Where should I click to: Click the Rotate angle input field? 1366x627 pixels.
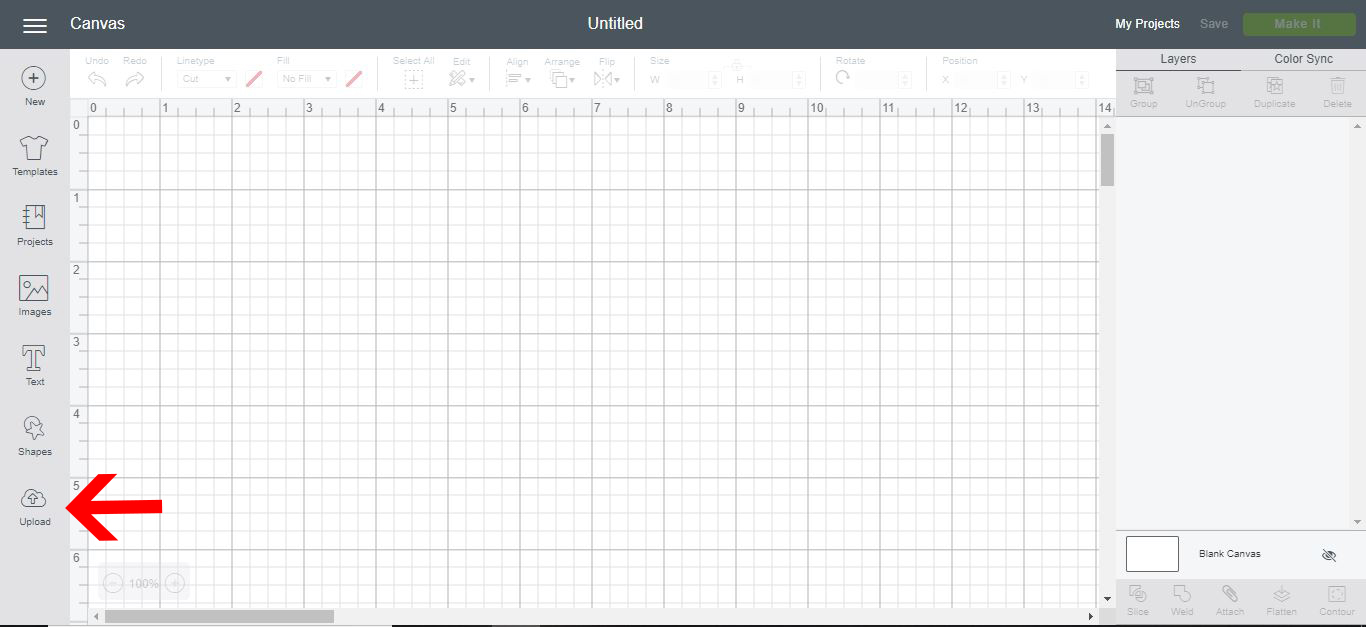pyautogui.click(x=884, y=79)
